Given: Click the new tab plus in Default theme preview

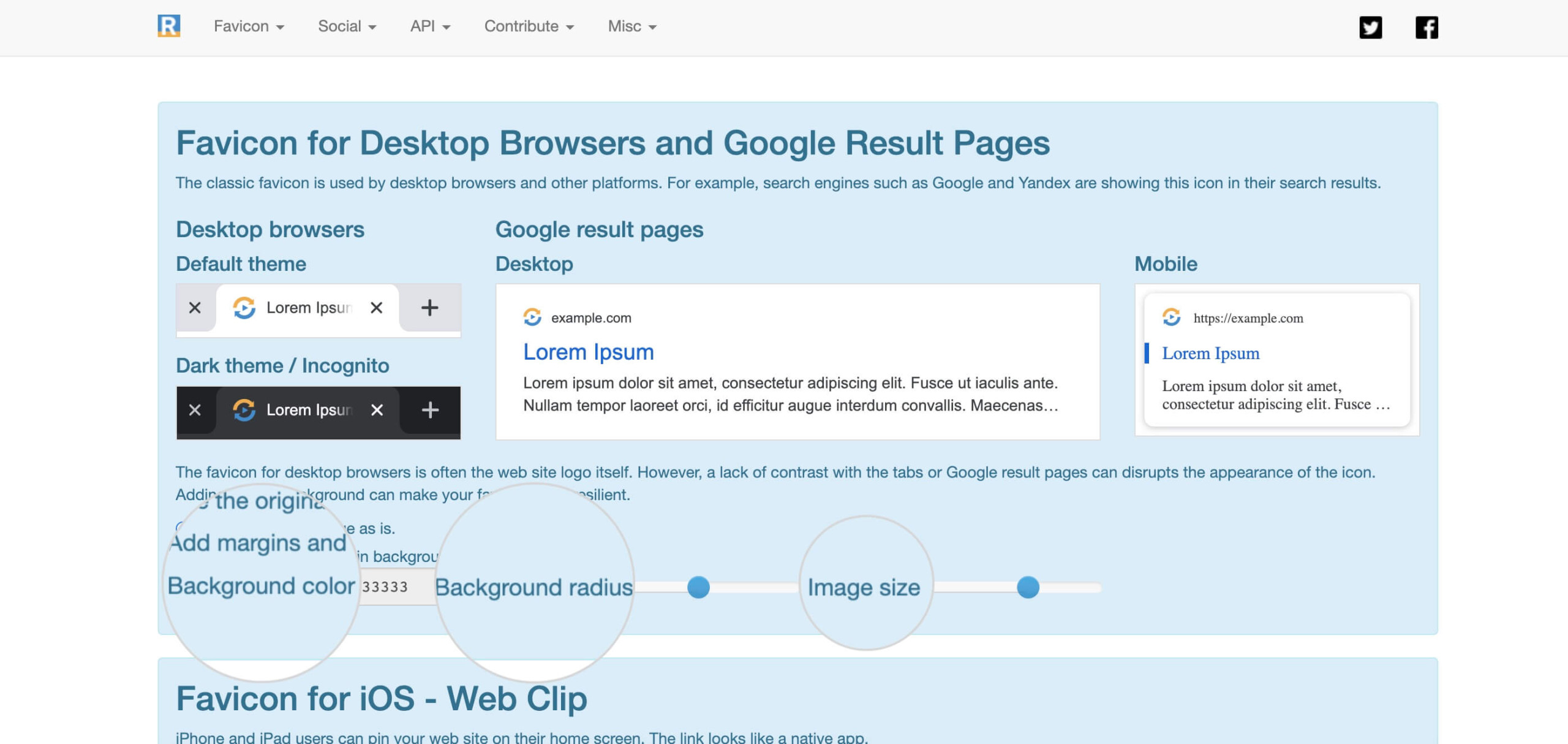Looking at the screenshot, I should point(430,308).
